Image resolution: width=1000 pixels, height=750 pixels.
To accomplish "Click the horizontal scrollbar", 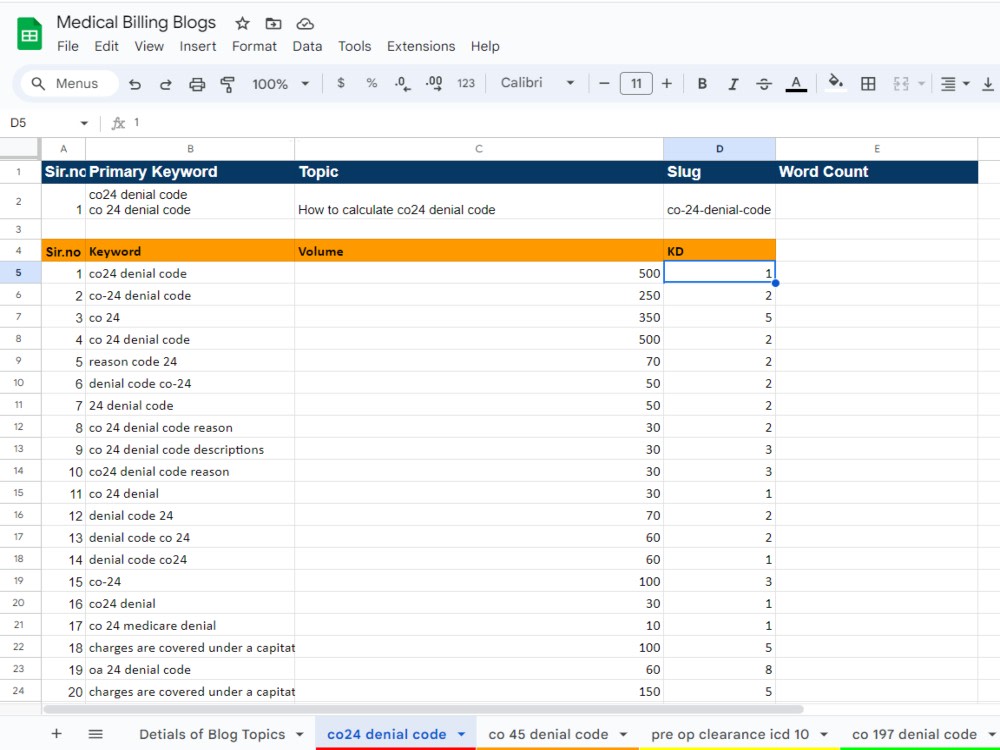I will pos(423,709).
